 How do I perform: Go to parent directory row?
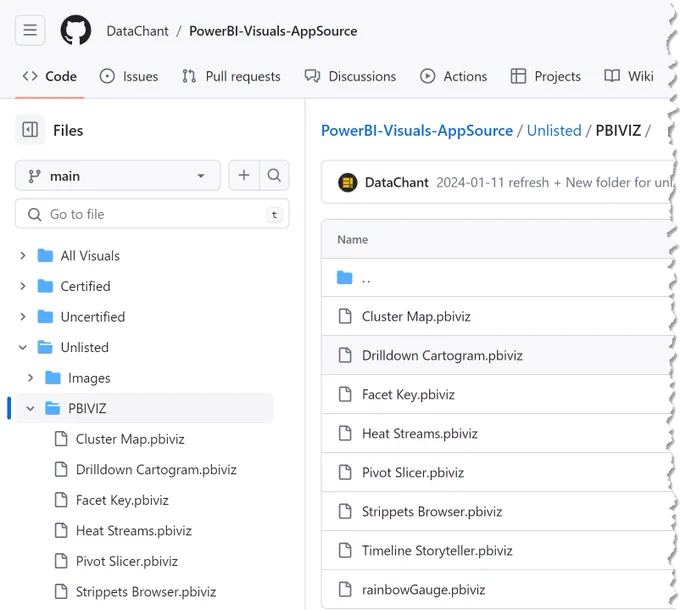tap(497, 278)
